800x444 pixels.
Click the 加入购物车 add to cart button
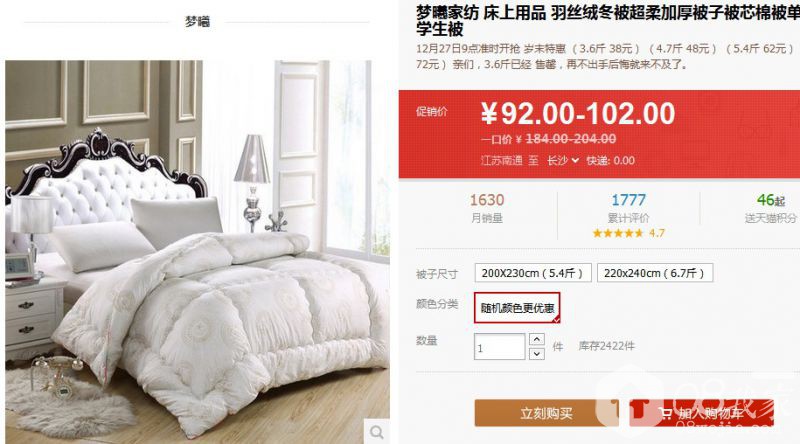(702, 413)
